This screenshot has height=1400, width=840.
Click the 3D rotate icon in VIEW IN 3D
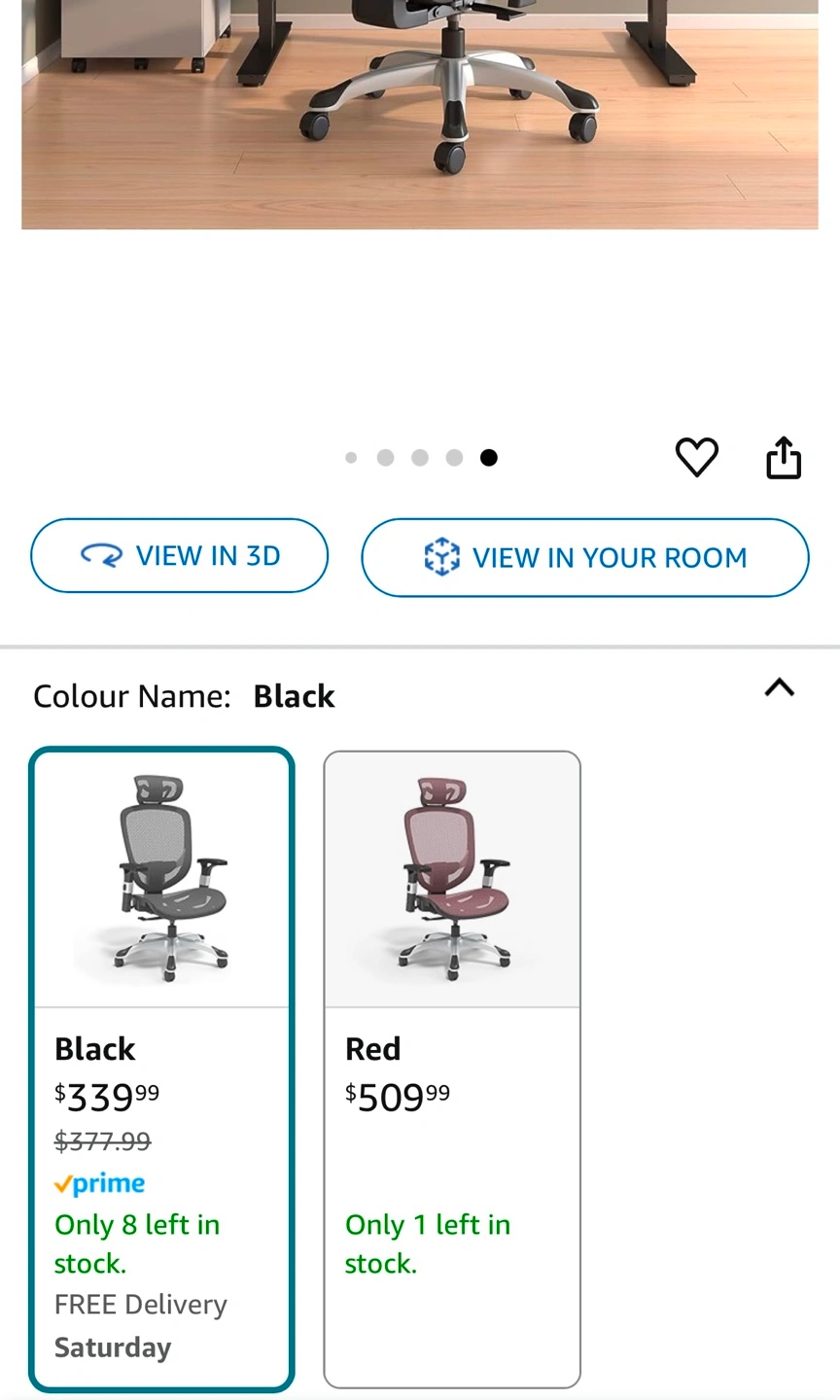tap(101, 555)
